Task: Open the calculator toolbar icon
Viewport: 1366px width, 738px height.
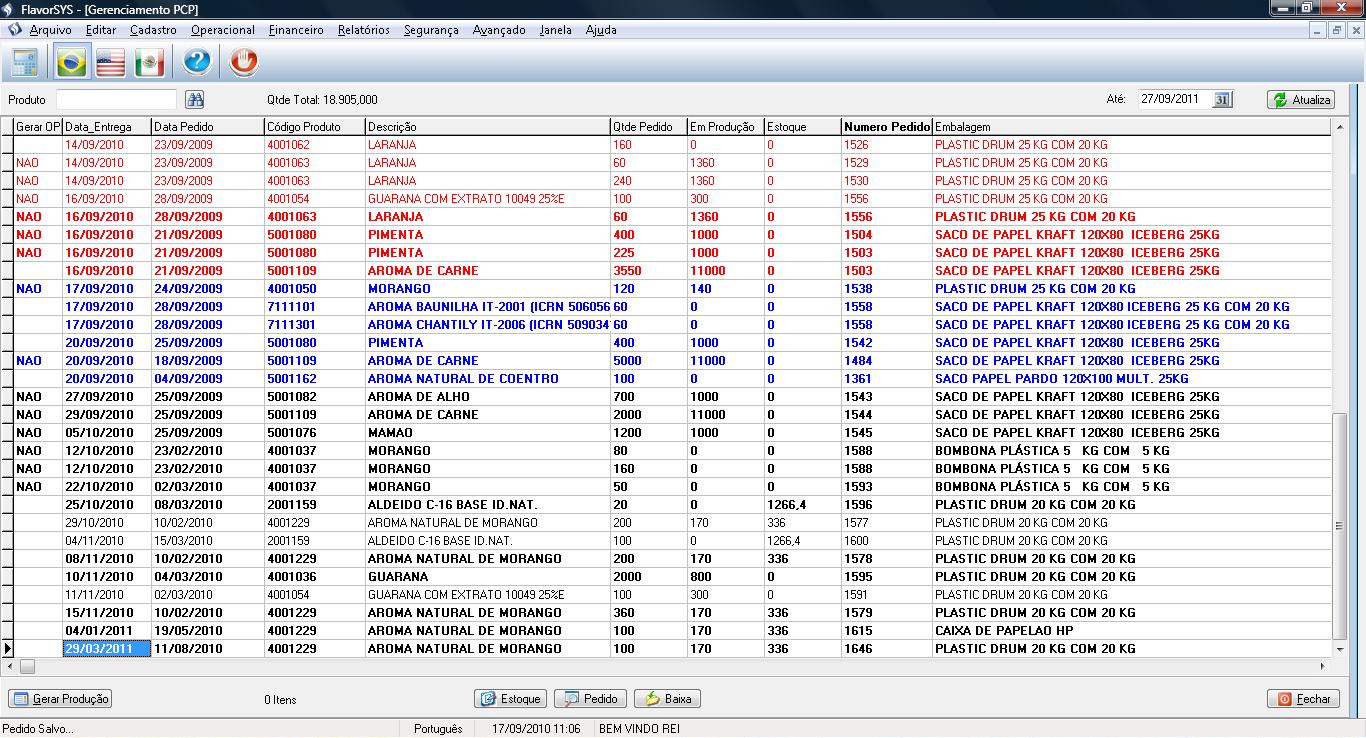Action: [x=25, y=63]
